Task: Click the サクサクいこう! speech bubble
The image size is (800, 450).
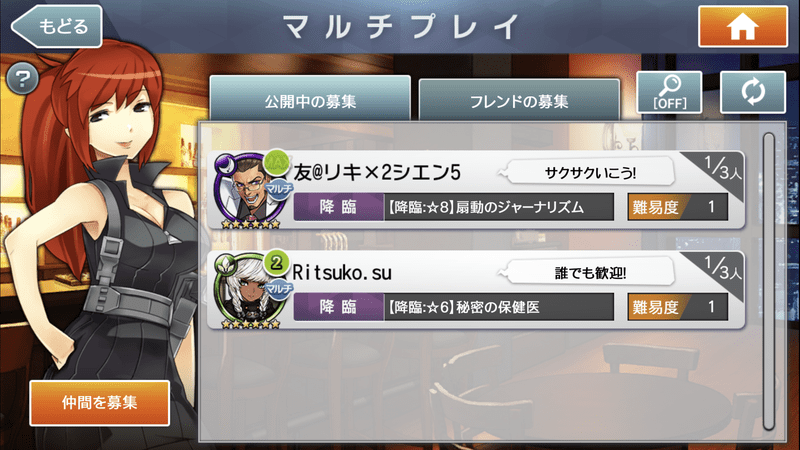Action: [x=587, y=172]
